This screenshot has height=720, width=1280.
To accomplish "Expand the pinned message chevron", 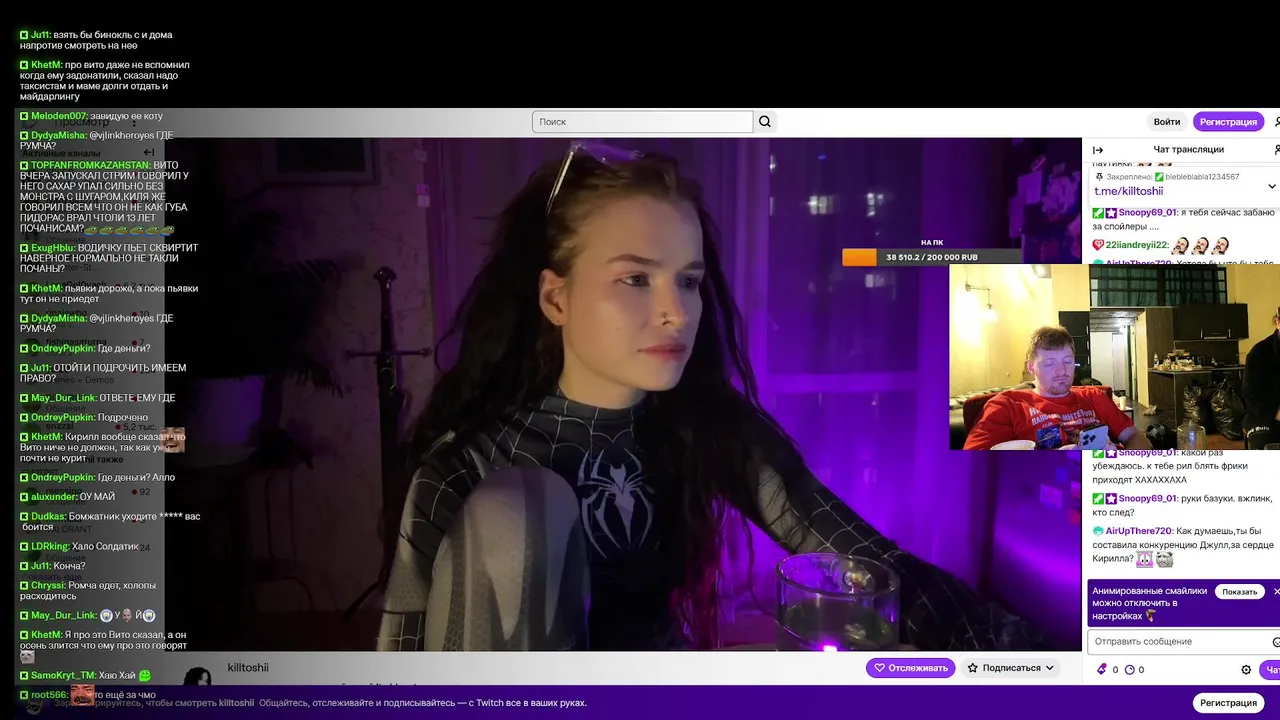I will point(1271,186).
